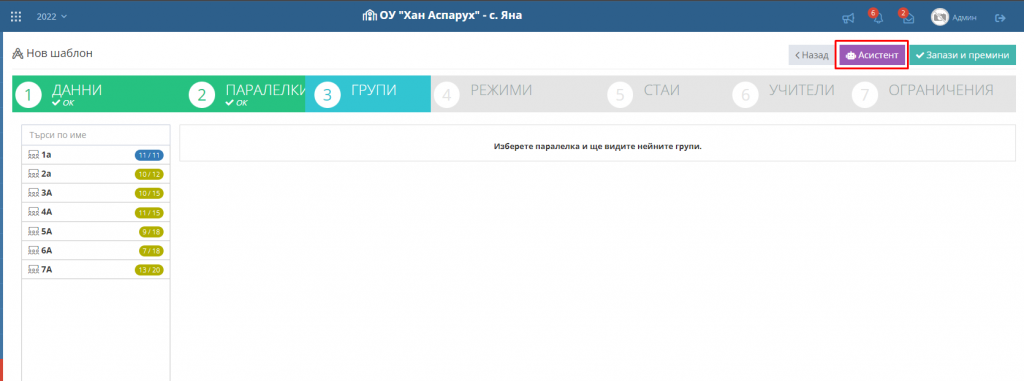Screen dimensions: 1024x381
Task: Click the Нов шаблон page heading
Action: tap(59, 53)
